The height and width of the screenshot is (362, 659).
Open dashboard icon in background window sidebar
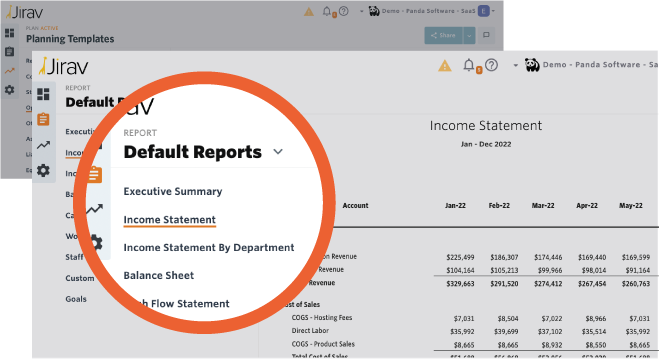click(10, 33)
